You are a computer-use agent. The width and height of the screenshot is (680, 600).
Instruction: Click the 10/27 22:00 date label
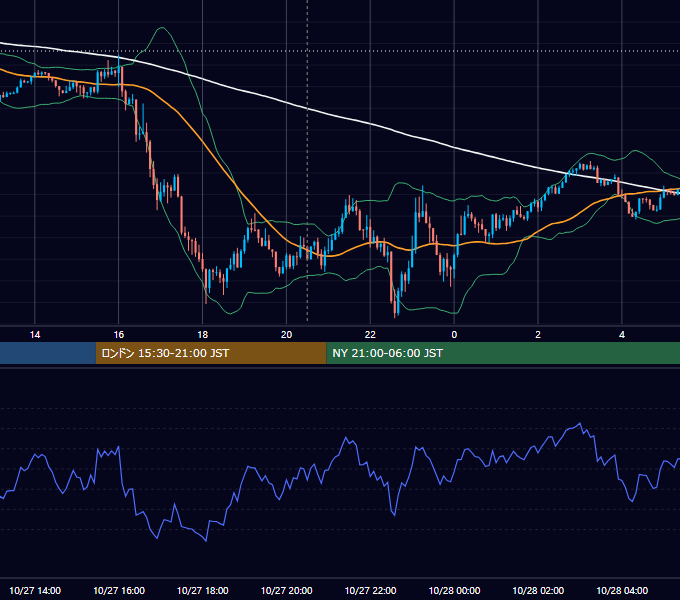tap(370, 590)
